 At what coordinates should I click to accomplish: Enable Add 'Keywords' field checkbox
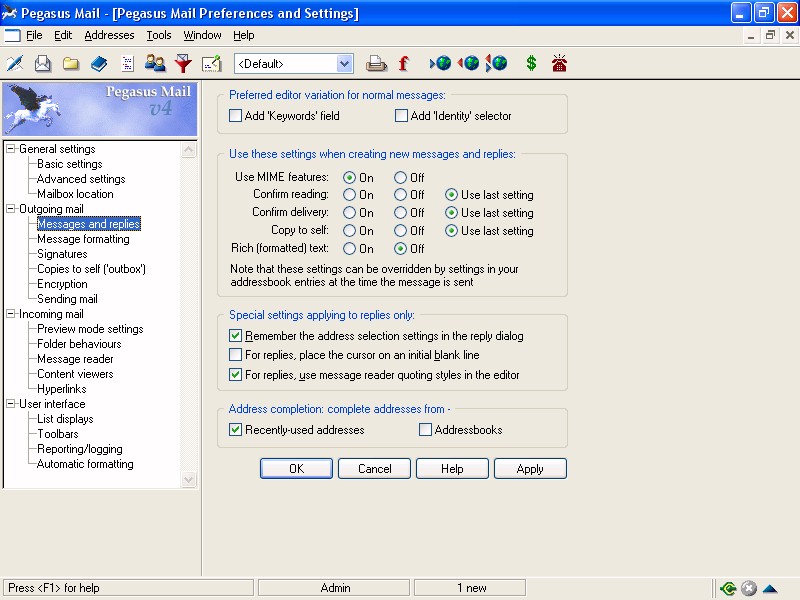pyautogui.click(x=235, y=116)
